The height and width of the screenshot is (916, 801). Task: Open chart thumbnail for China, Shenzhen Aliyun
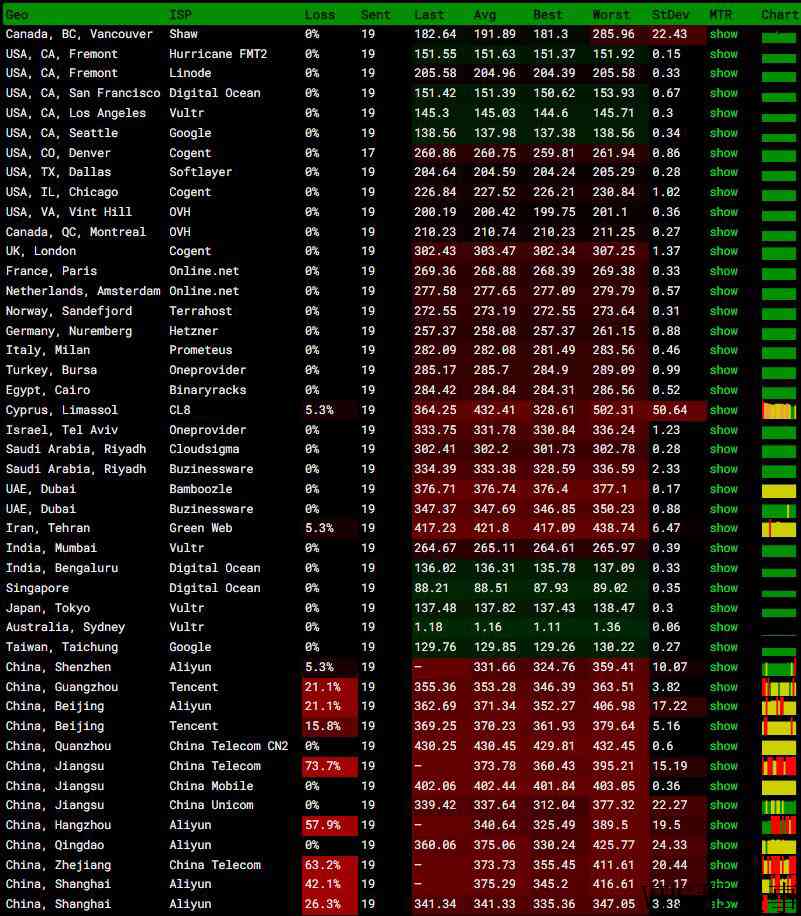click(x=779, y=668)
